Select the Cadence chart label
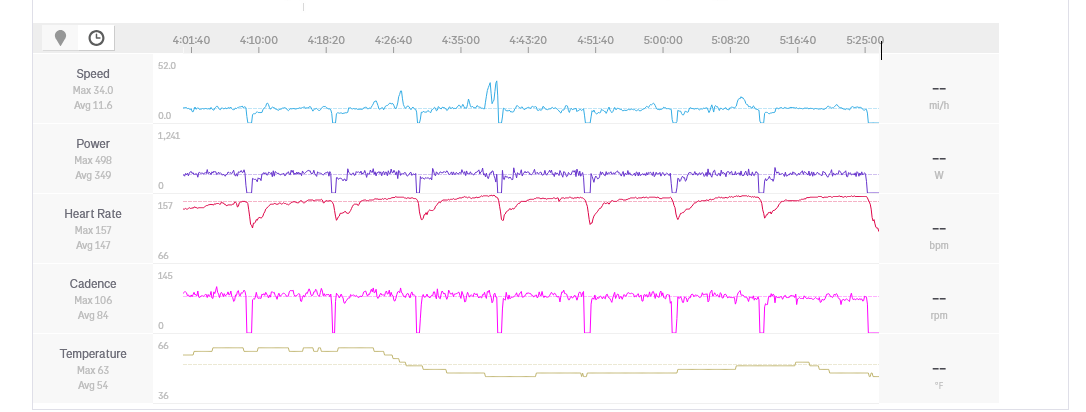 click(x=93, y=284)
